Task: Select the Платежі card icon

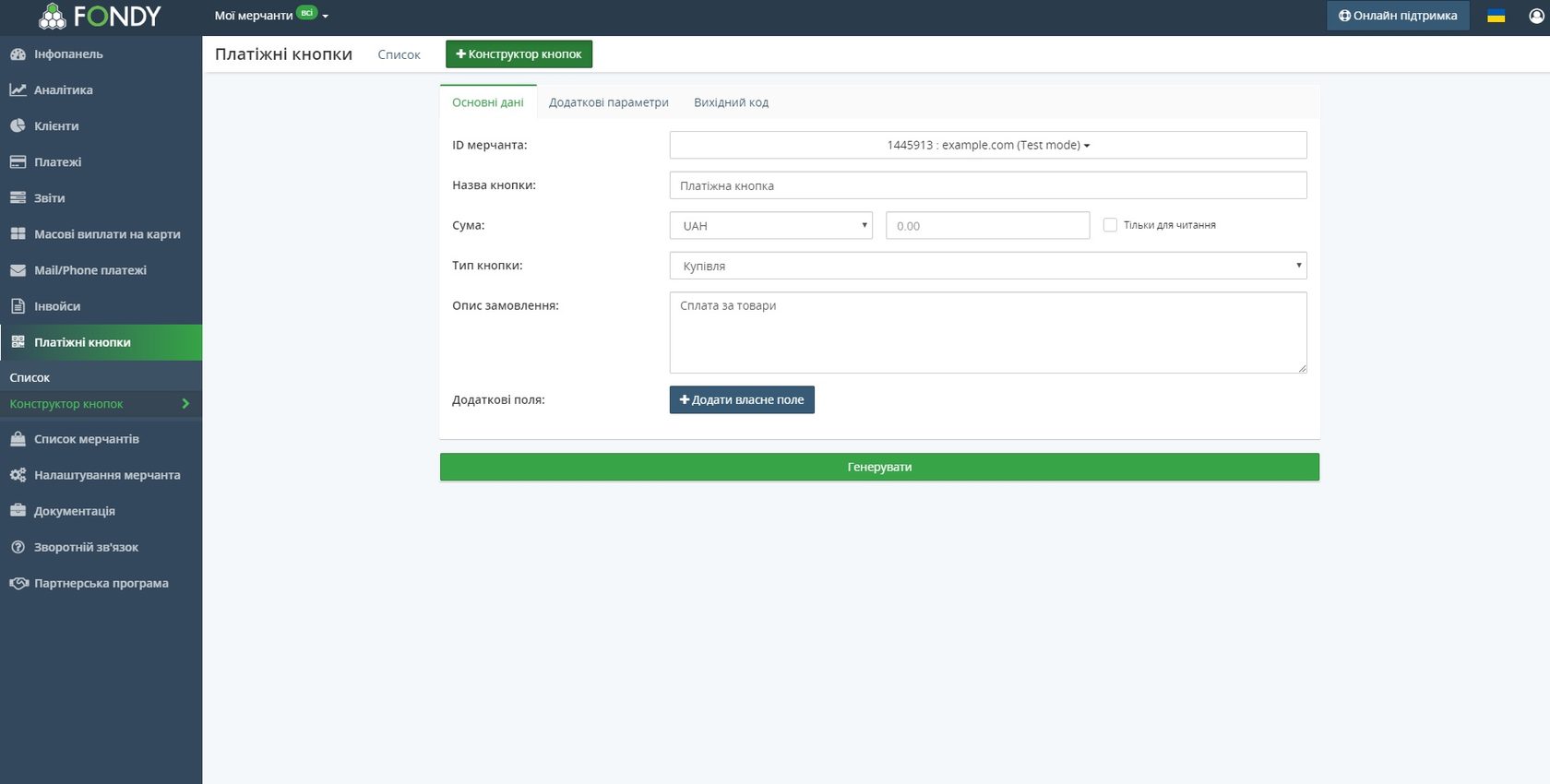Action: coord(18,162)
